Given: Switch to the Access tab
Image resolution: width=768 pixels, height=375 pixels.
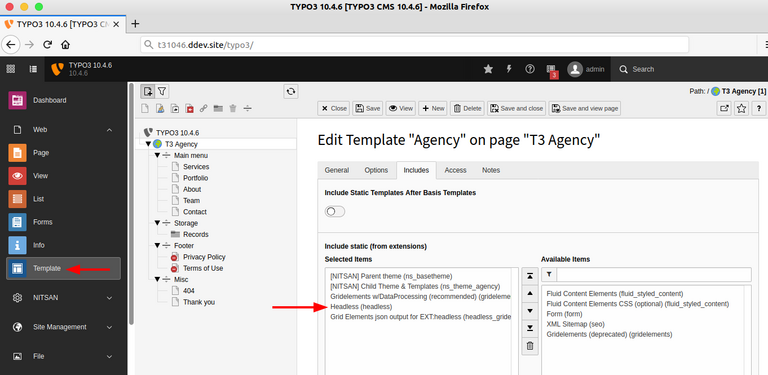Looking at the screenshot, I should pos(456,170).
